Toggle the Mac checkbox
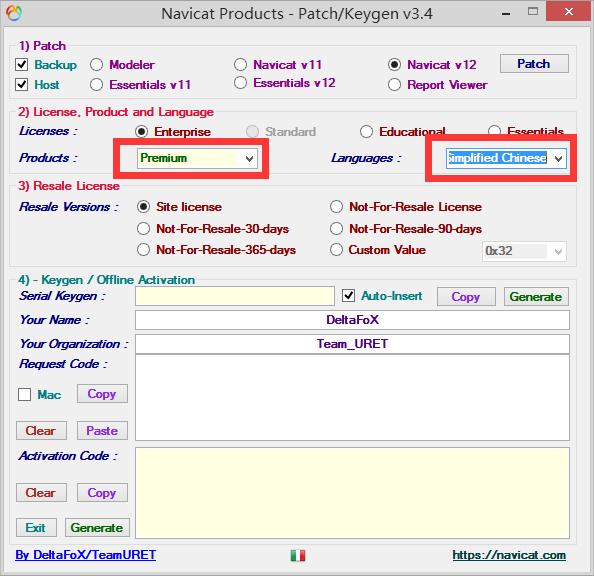 click(x=25, y=394)
